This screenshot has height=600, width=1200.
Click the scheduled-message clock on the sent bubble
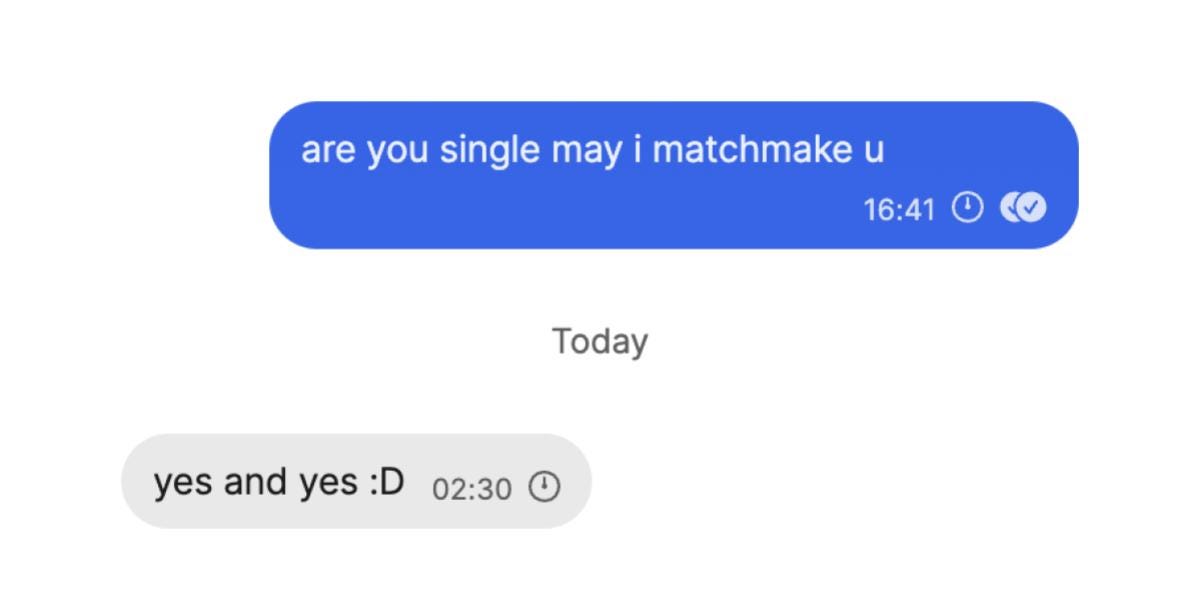968,209
